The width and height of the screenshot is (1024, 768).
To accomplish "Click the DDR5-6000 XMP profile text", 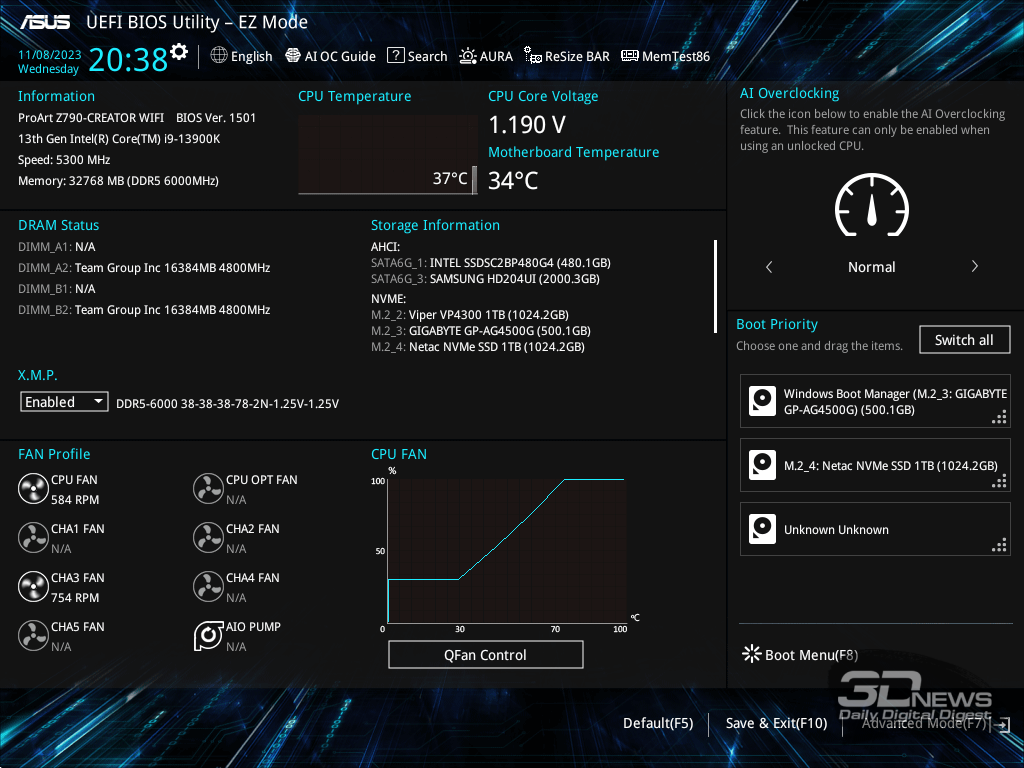I will pos(227,404).
